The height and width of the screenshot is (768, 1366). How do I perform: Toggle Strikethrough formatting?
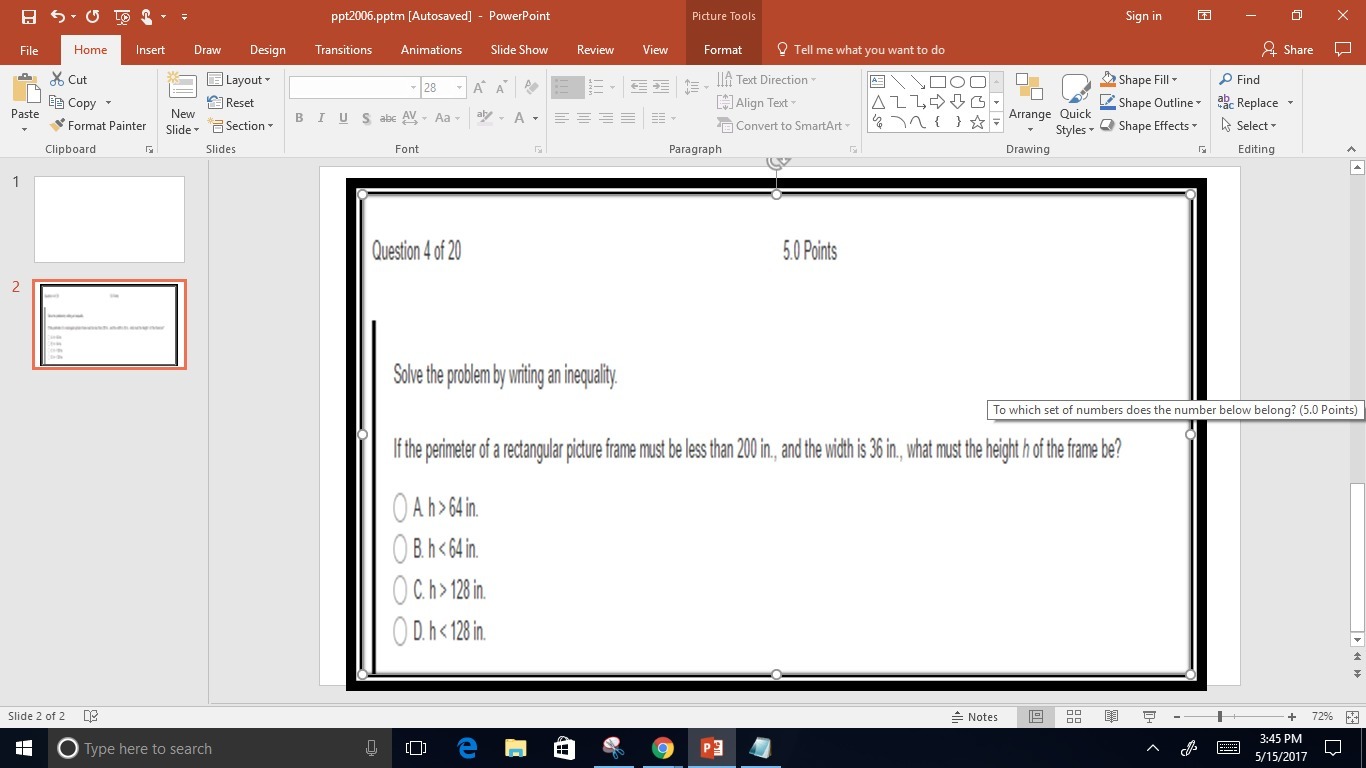tap(388, 118)
